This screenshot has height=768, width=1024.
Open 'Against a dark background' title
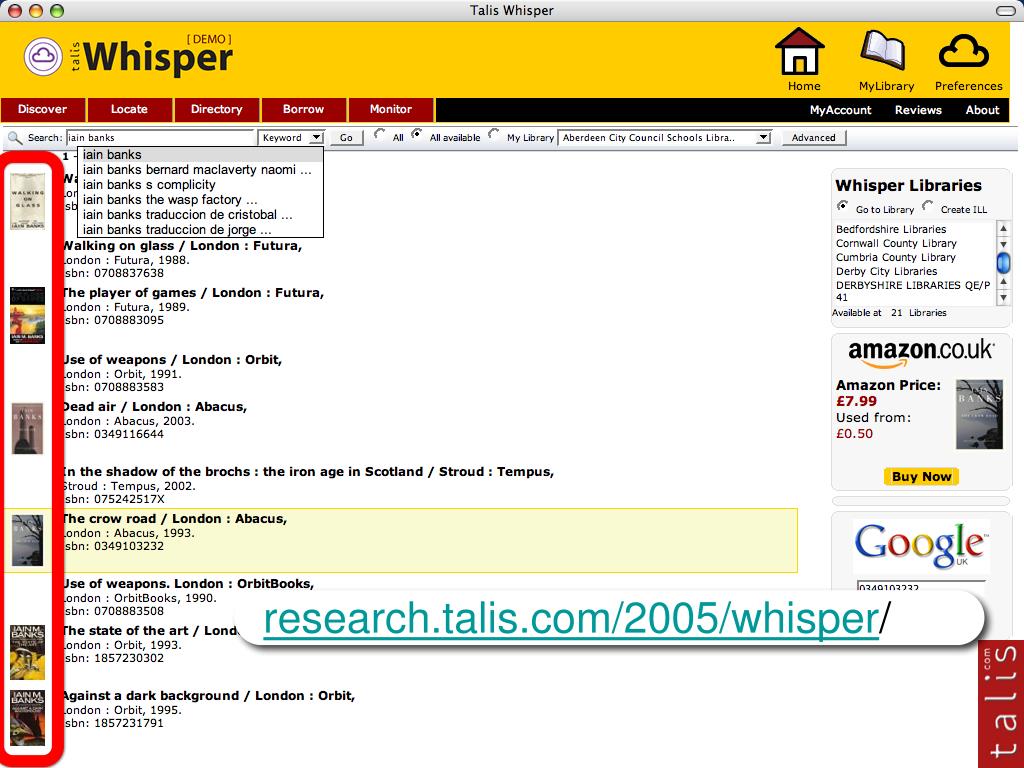click(208, 696)
